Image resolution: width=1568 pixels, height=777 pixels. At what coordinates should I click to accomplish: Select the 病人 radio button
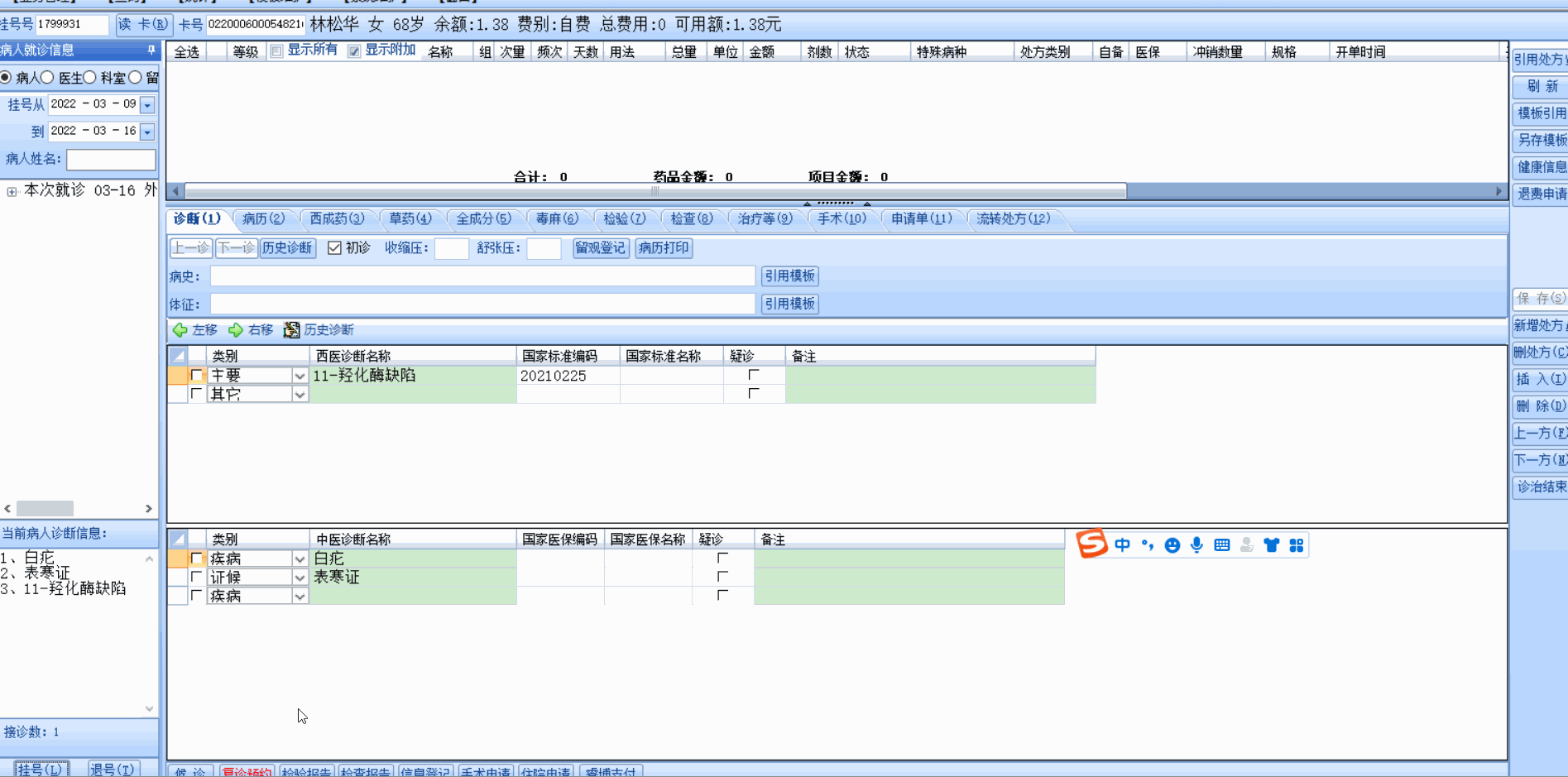coord(6,77)
